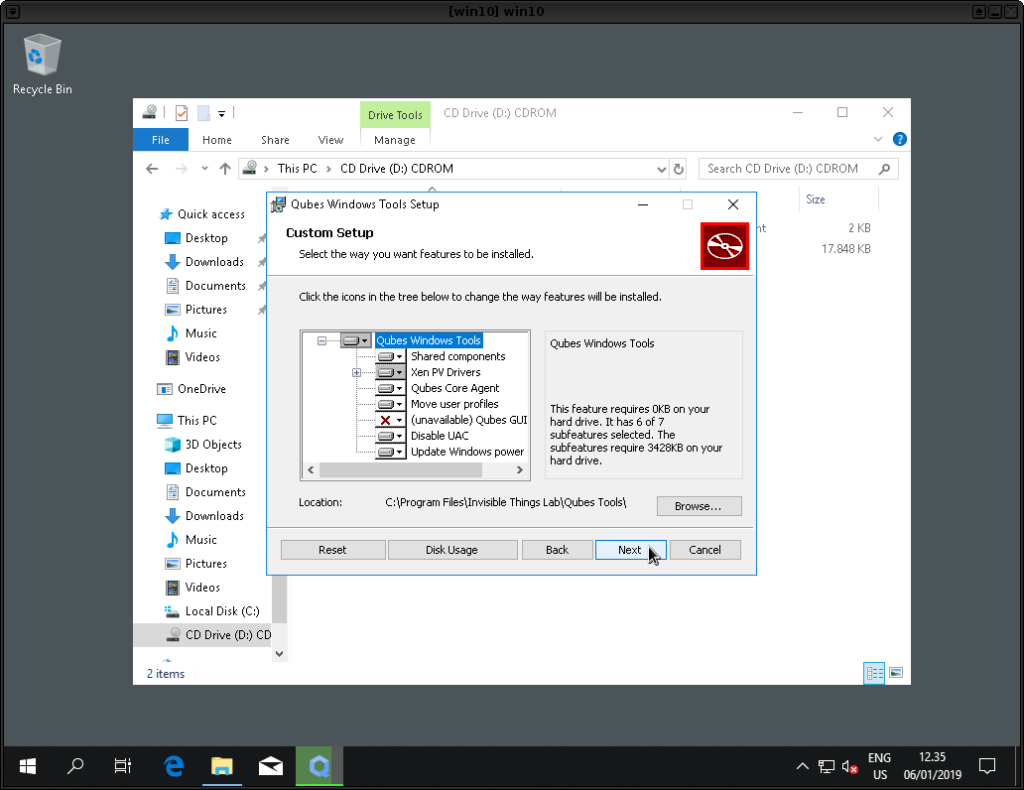1024x790 pixels.
Task: Open Downloads under Quick access
Action: click(x=214, y=262)
